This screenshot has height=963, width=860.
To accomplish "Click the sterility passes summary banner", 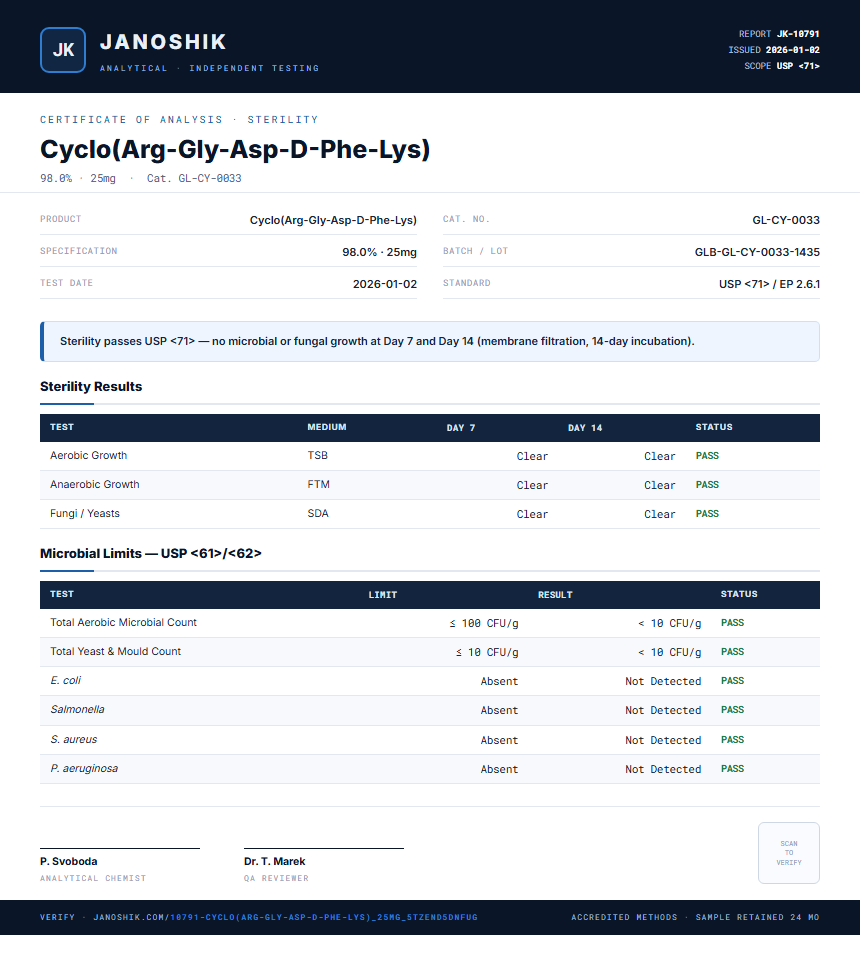I will pyautogui.click(x=430, y=341).
